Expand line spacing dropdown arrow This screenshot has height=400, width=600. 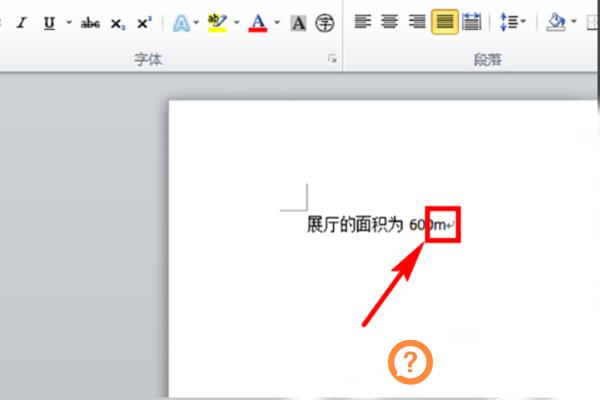[x=523, y=21]
